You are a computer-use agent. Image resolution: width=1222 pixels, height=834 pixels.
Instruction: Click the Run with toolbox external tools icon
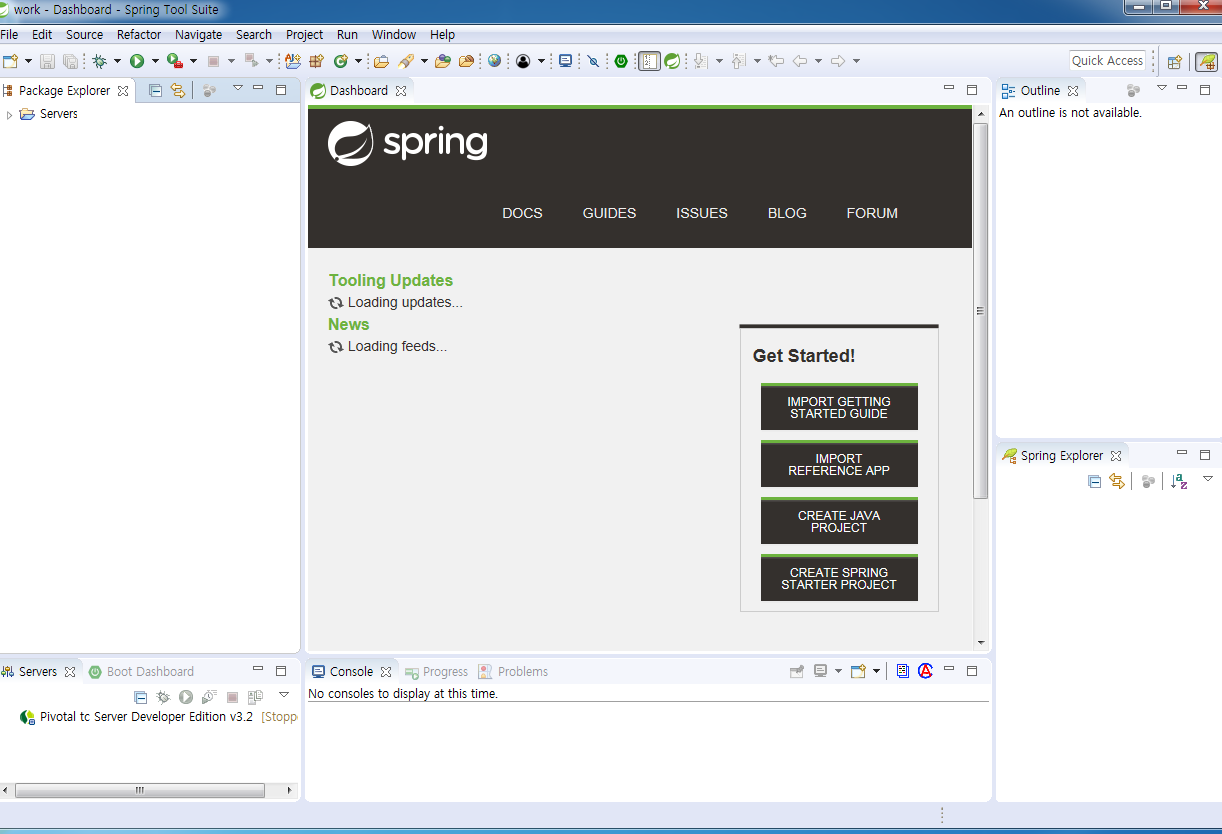(x=175, y=61)
